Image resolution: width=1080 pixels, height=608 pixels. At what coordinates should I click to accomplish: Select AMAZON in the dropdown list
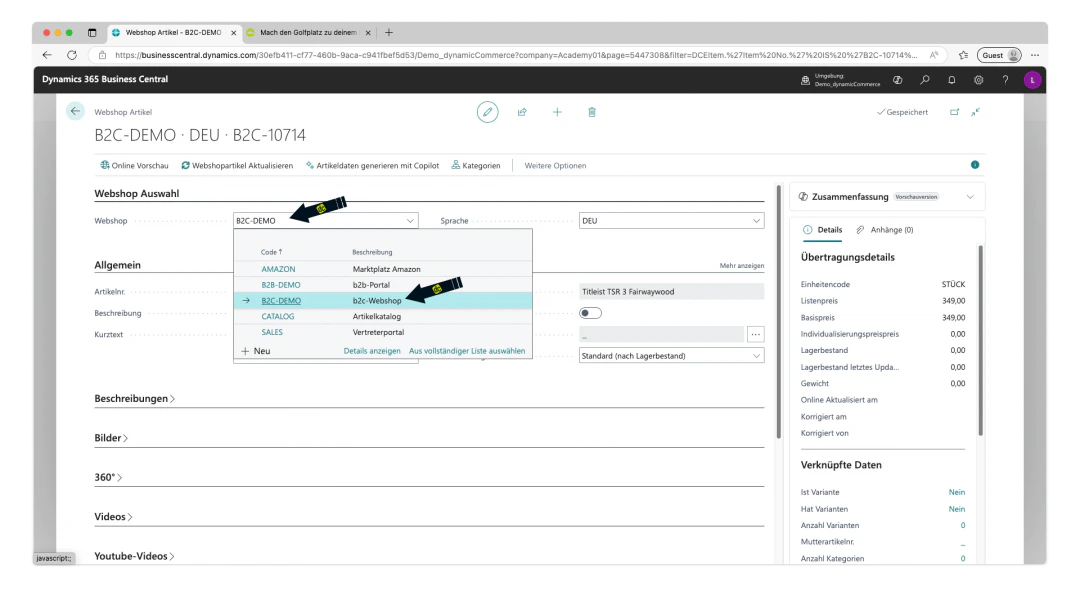(278, 269)
